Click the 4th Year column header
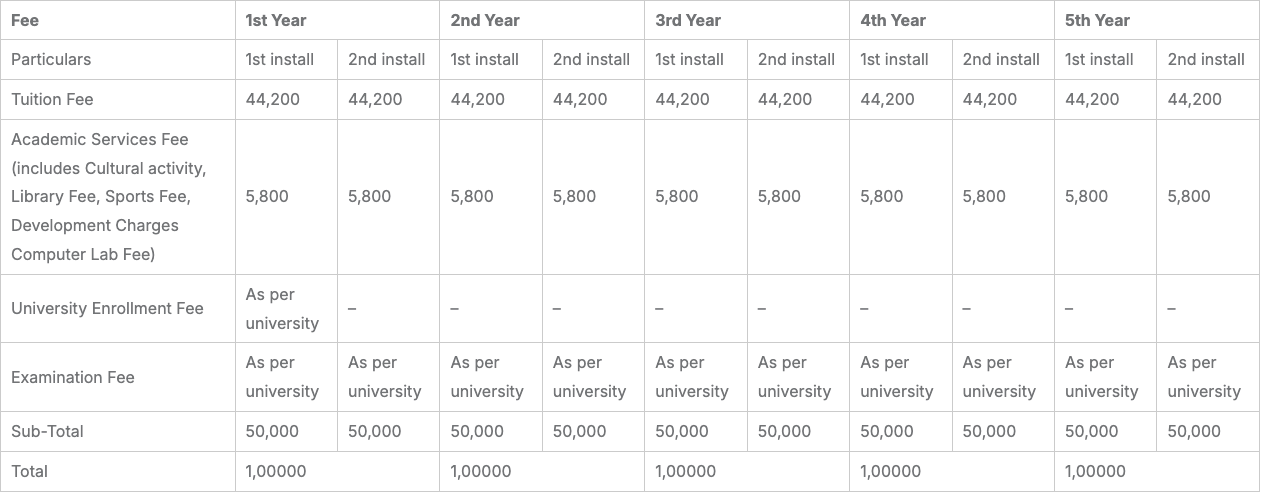The width and height of the screenshot is (1261, 492). coord(893,20)
